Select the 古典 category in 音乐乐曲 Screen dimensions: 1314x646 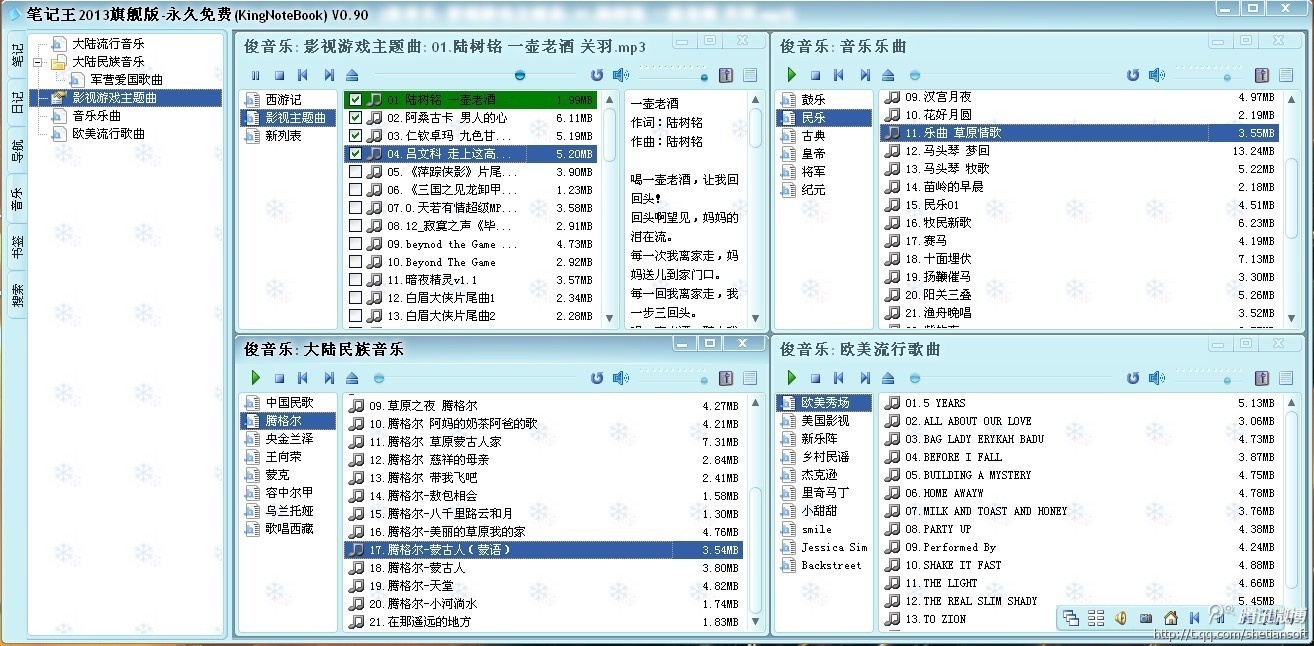[x=813, y=136]
